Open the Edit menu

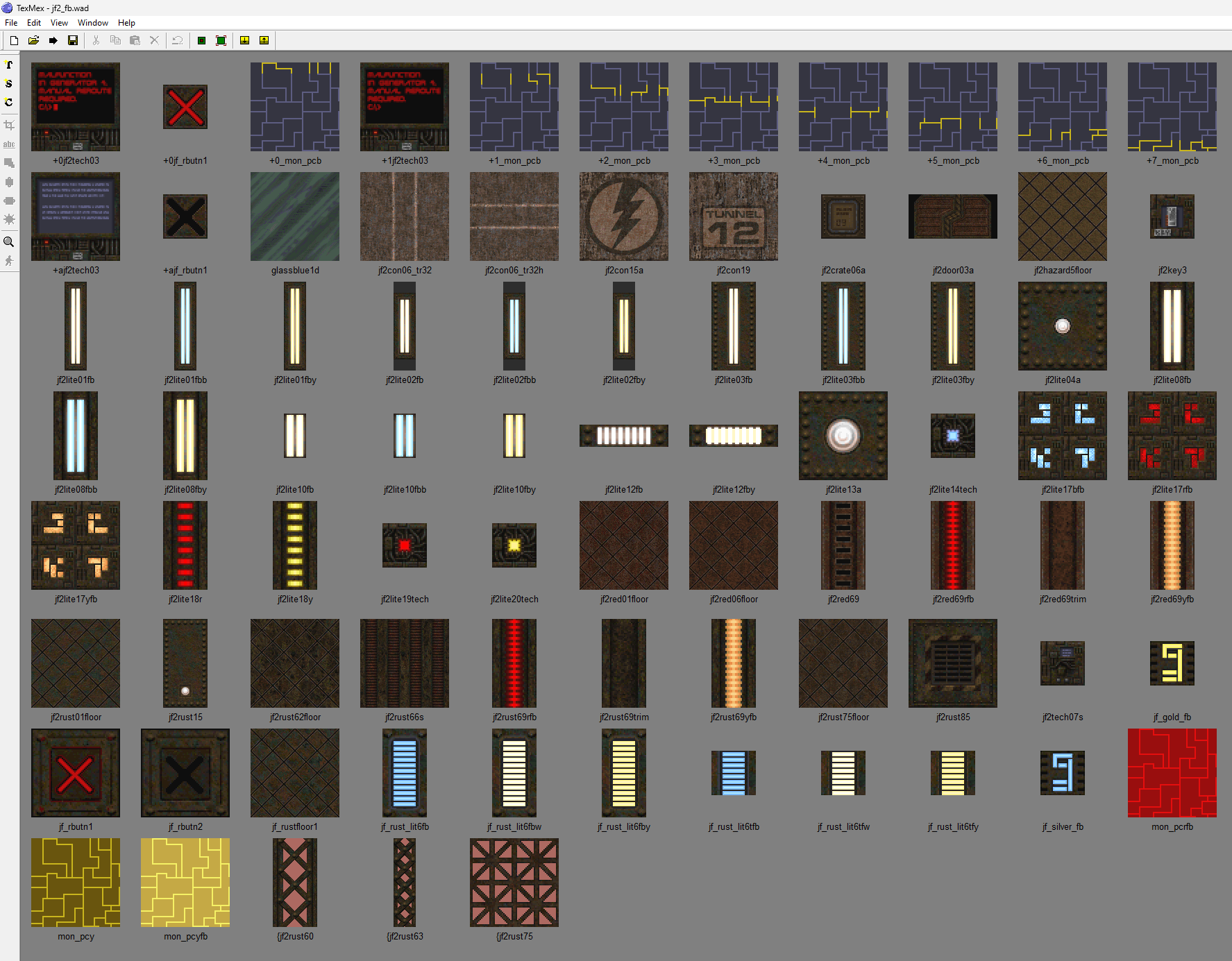[x=34, y=23]
